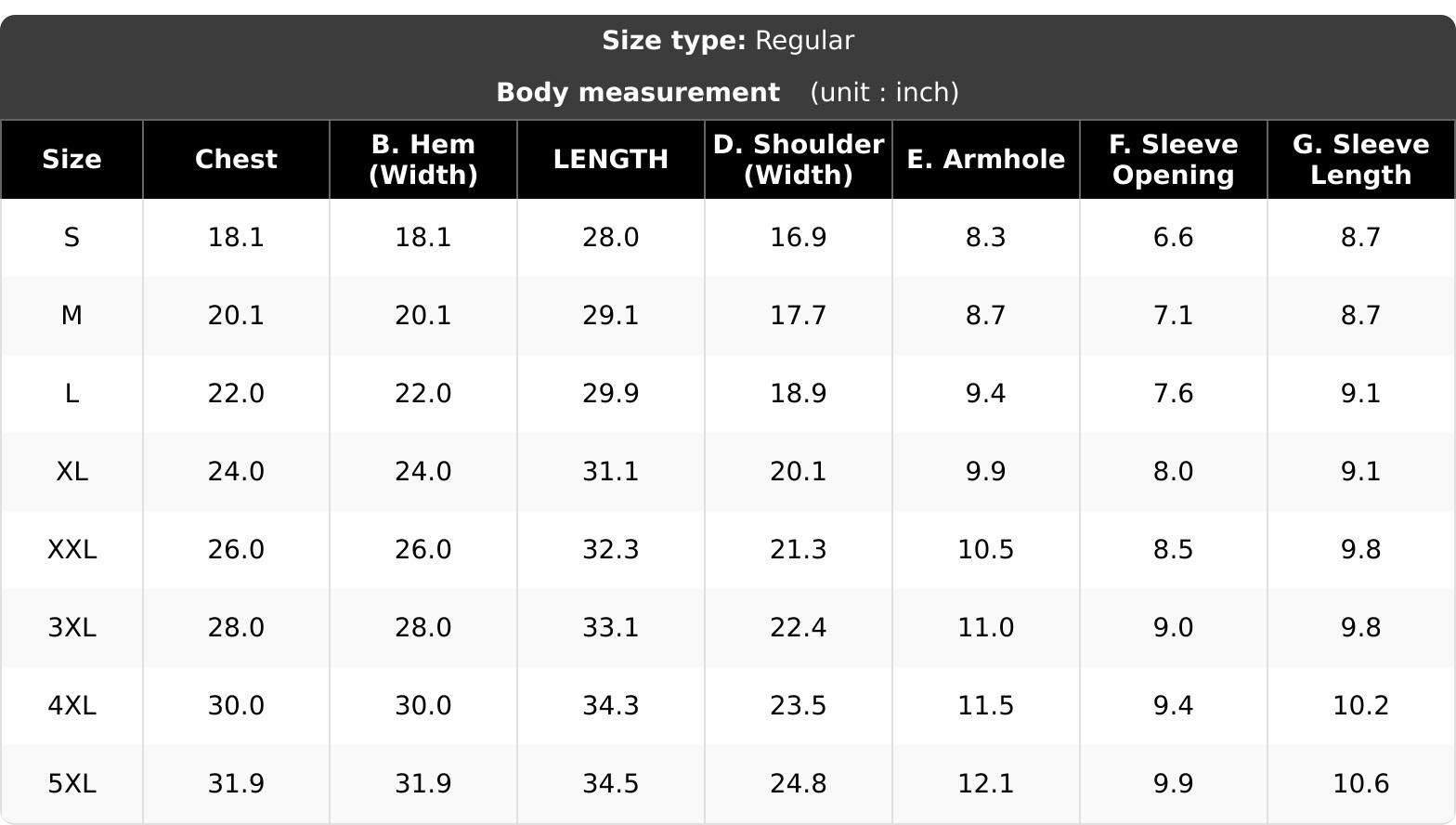Image resolution: width=1456 pixels, height=825 pixels.
Task: Select the Chest column header
Action: click(x=236, y=160)
